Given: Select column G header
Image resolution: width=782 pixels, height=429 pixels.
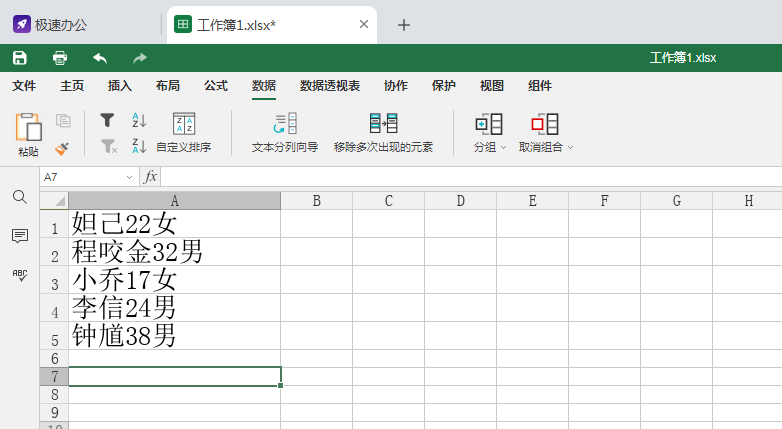Looking at the screenshot, I should [676, 201].
